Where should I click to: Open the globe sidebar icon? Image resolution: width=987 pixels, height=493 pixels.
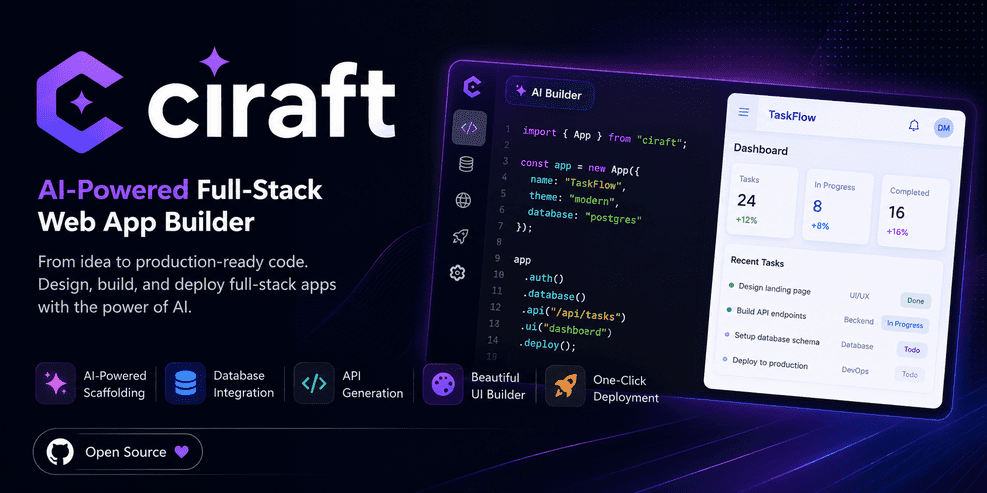[x=463, y=200]
